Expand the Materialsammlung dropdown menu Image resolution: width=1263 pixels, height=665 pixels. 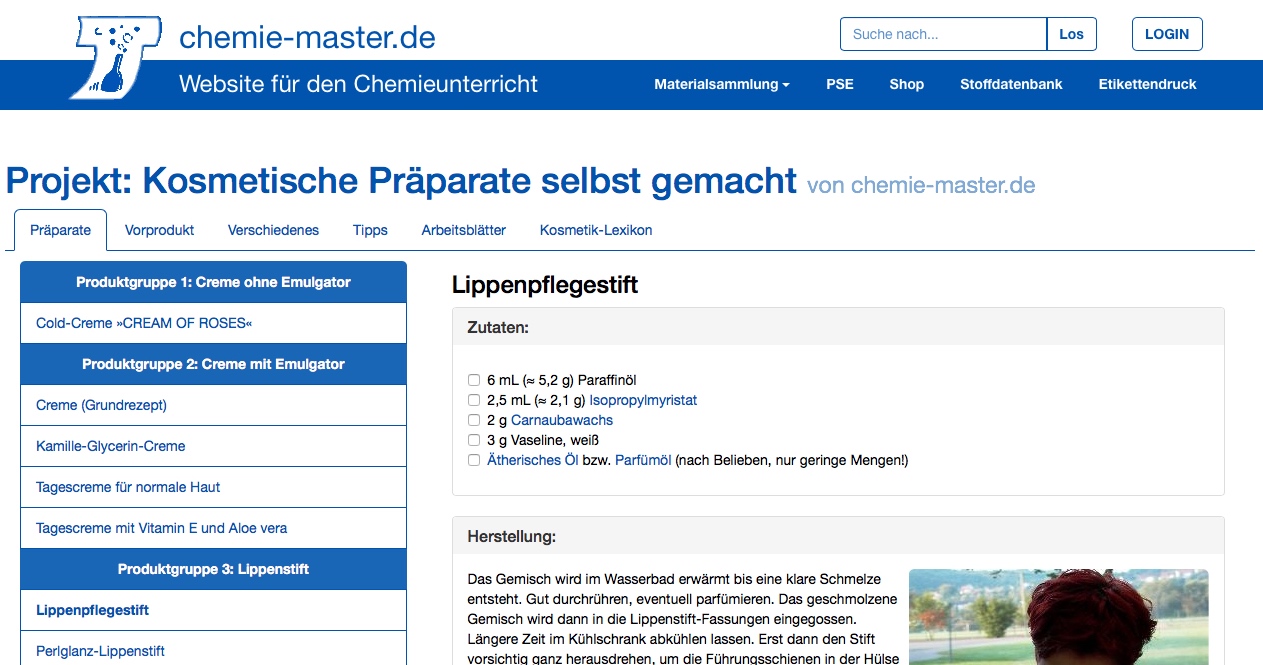(722, 84)
